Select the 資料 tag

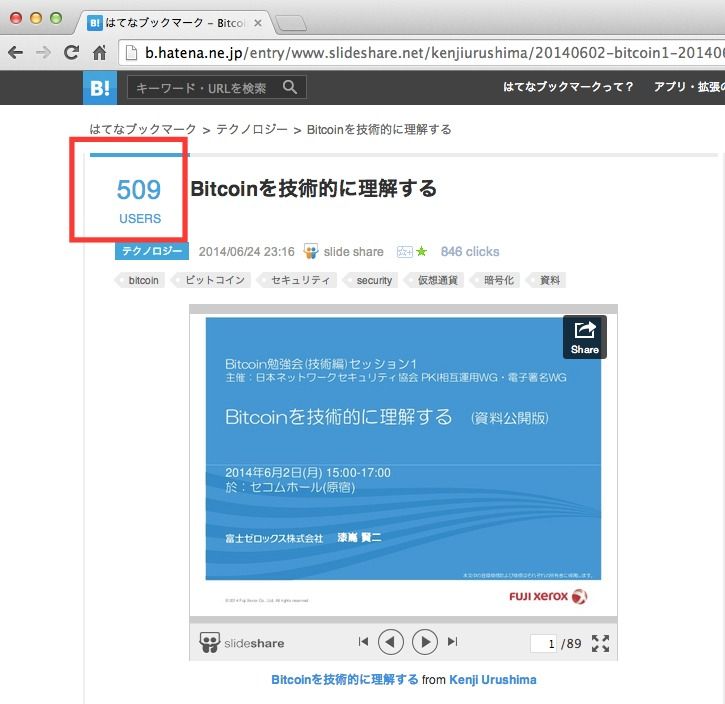(x=547, y=280)
